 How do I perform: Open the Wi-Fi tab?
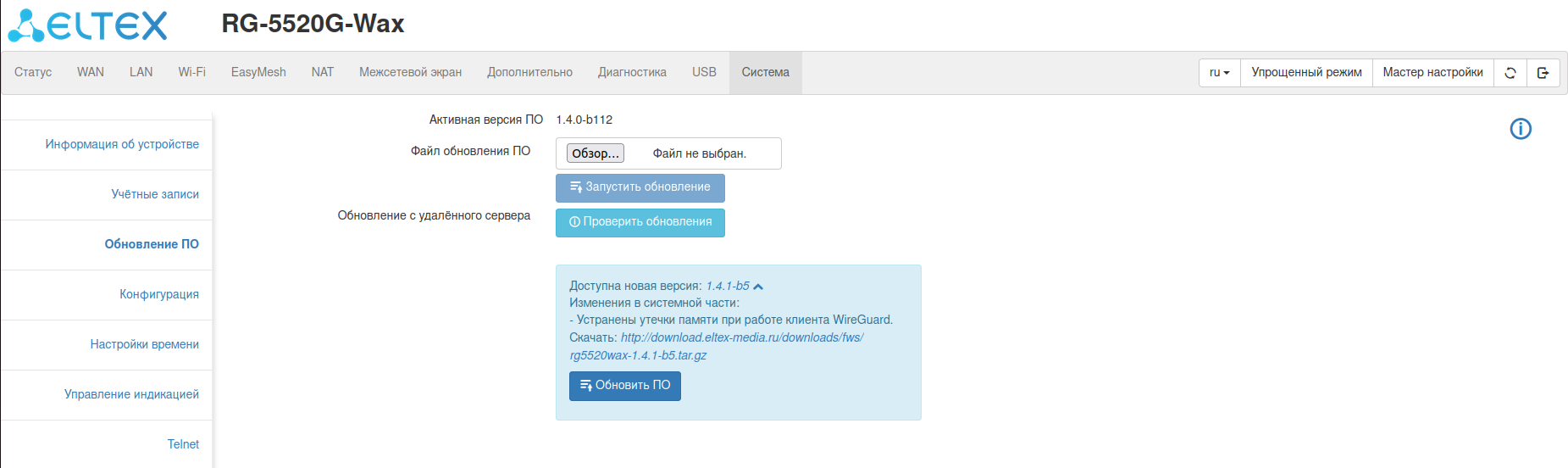point(192,72)
